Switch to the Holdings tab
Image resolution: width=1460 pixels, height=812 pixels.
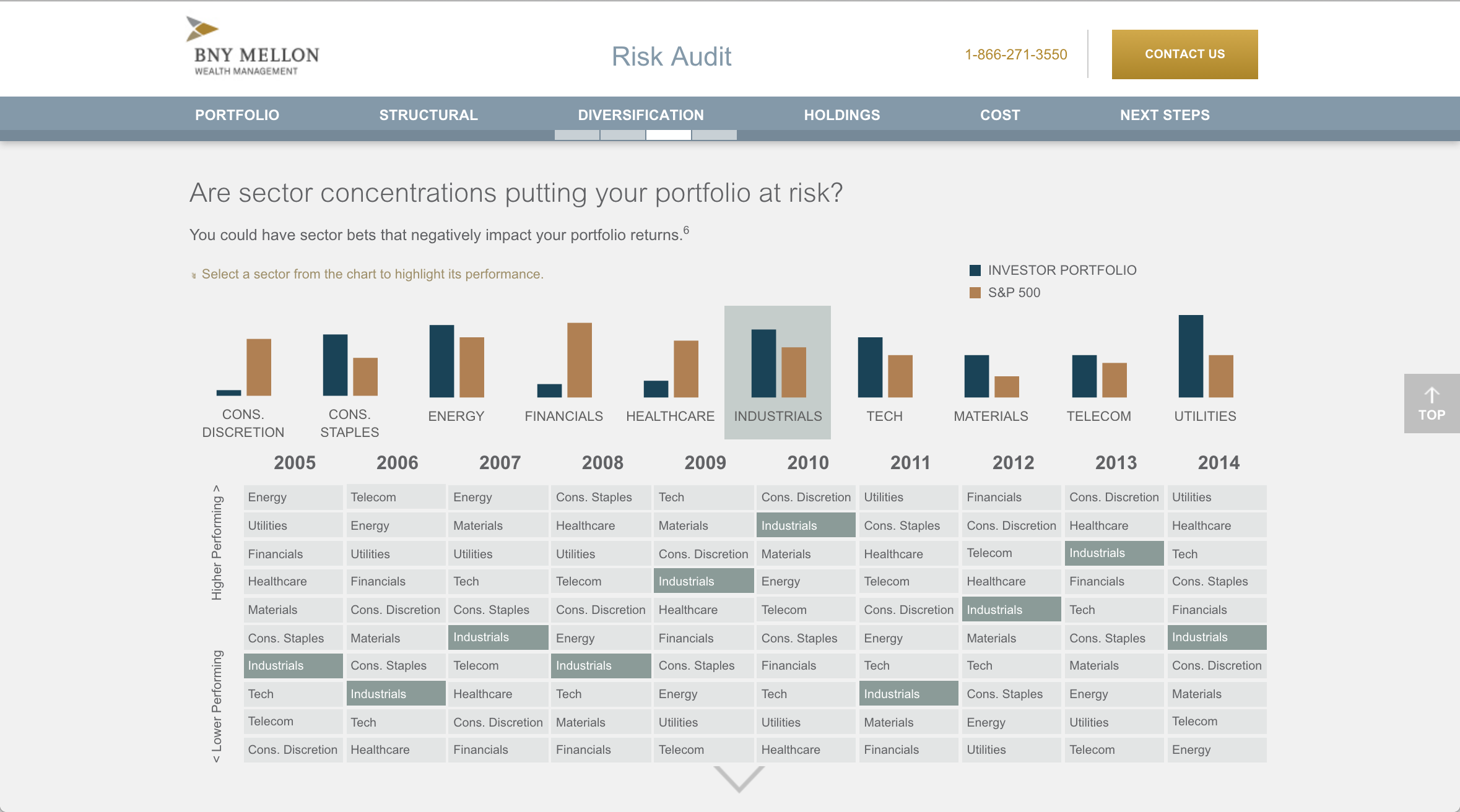click(841, 115)
